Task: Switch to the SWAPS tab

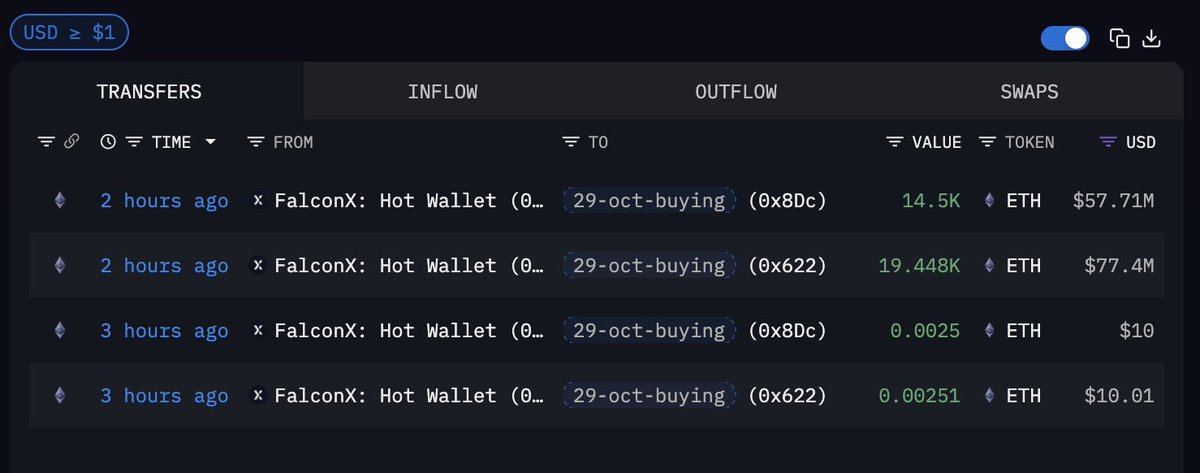Action: pyautogui.click(x=1029, y=92)
